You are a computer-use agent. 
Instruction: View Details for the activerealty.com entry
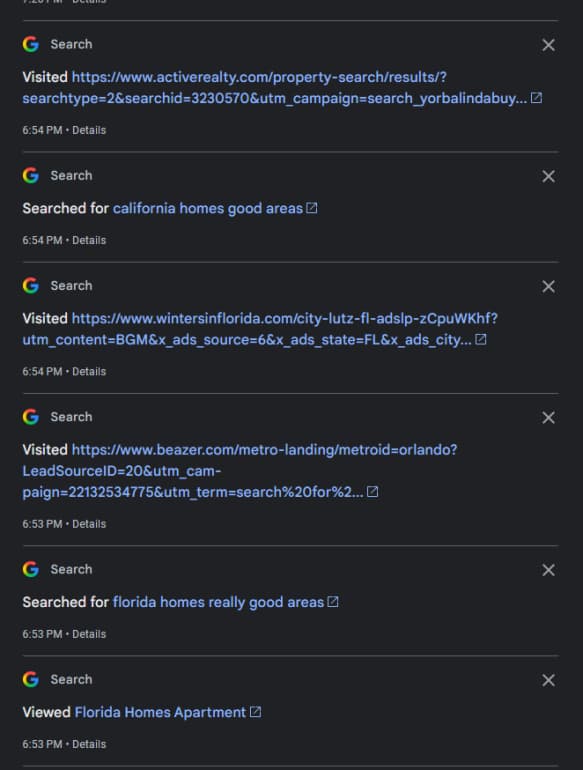pyautogui.click(x=89, y=130)
